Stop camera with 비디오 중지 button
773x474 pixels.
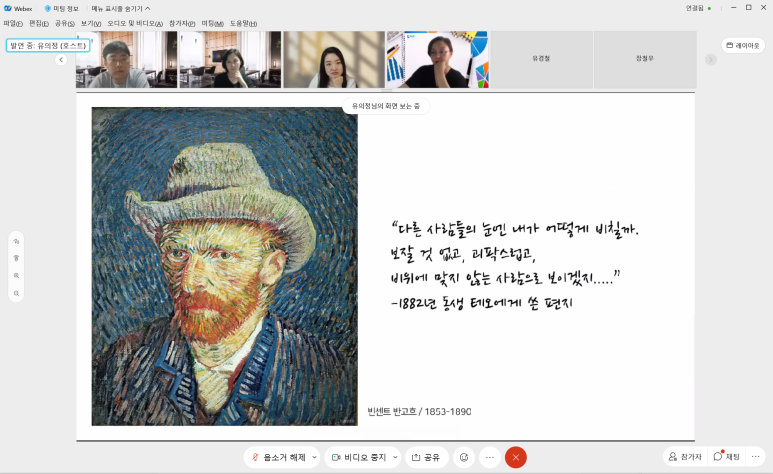pos(359,457)
